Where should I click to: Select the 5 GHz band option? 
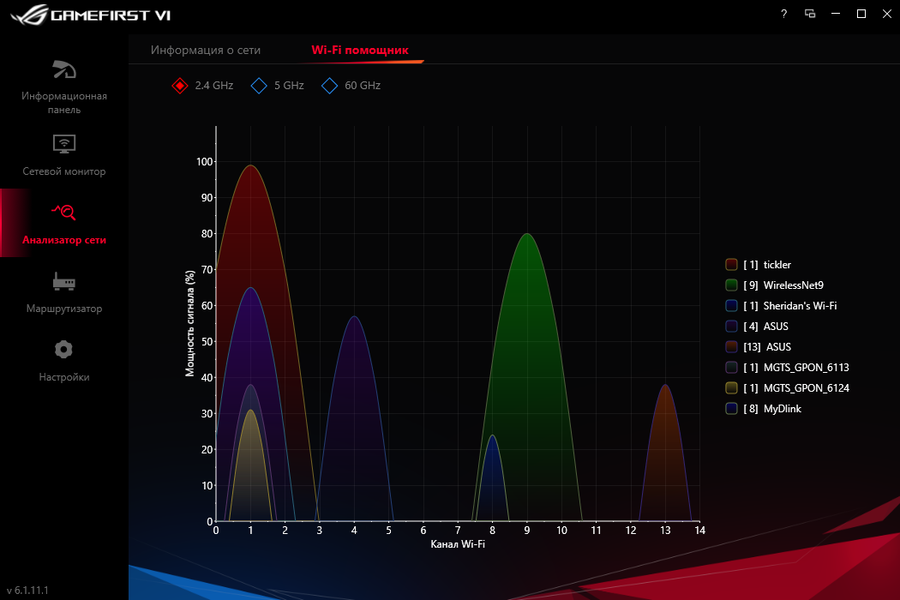point(277,86)
